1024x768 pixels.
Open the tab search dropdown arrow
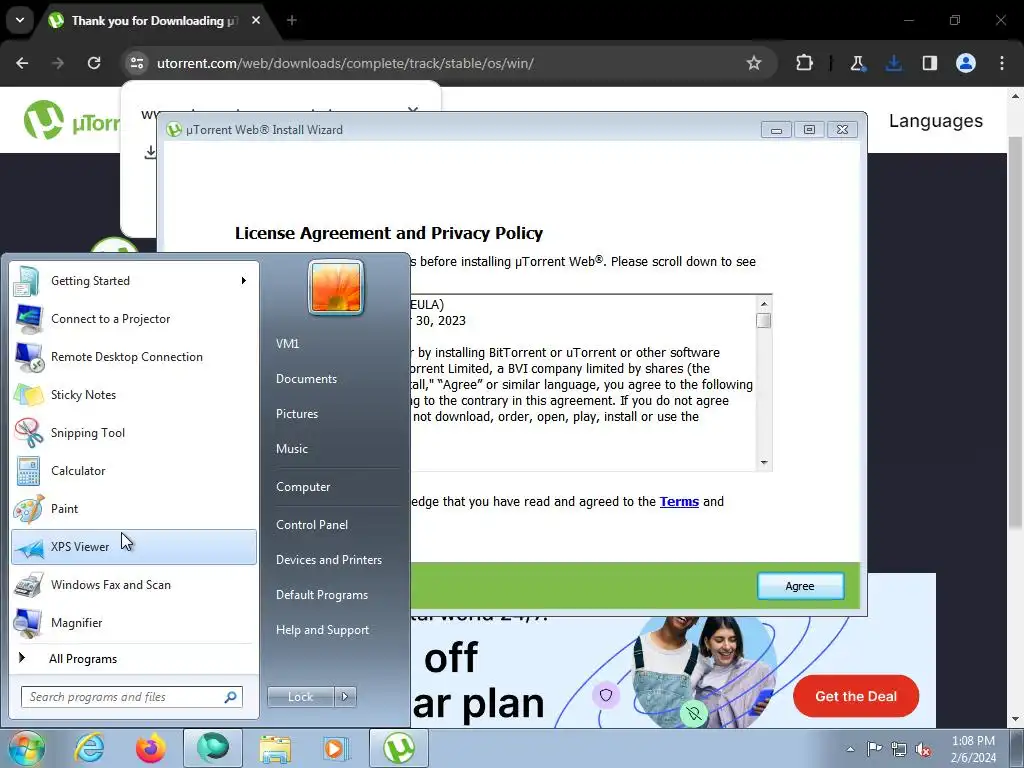20,20
